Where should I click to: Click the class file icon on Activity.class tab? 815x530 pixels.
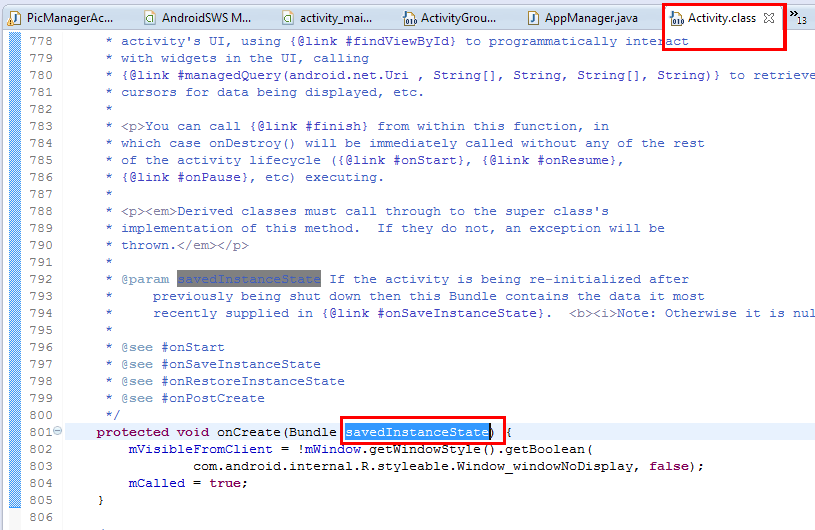point(677,19)
